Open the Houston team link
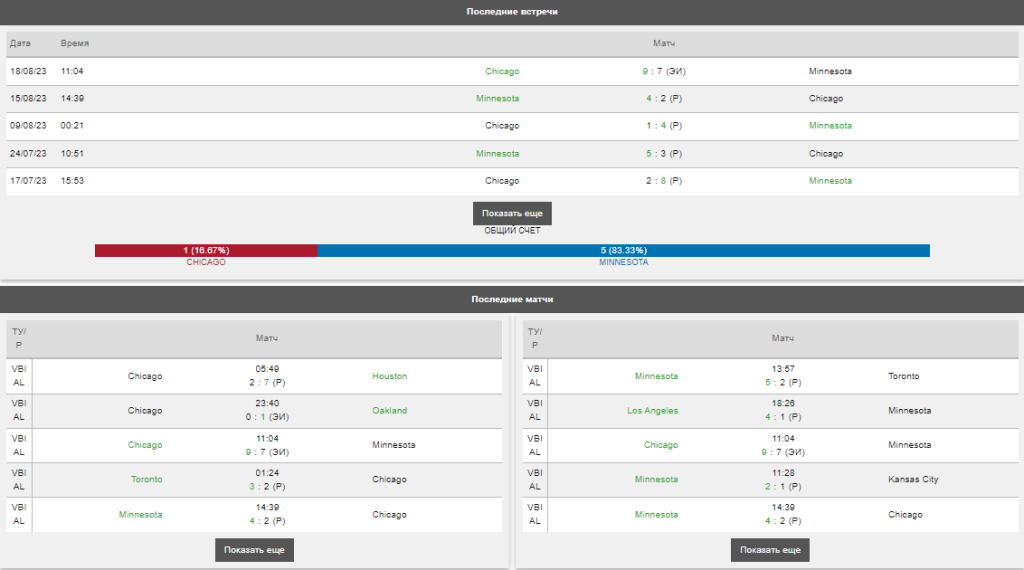Image resolution: width=1024 pixels, height=570 pixels. click(389, 376)
